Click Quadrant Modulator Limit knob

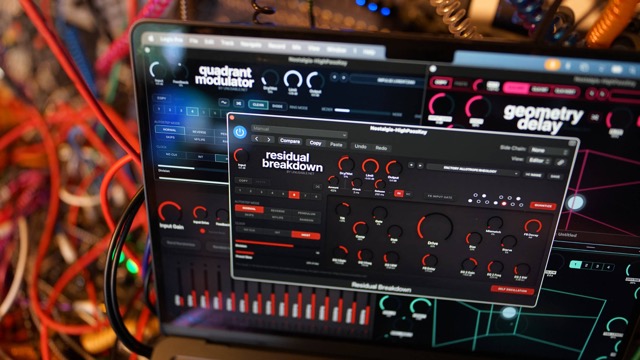pos(293,79)
